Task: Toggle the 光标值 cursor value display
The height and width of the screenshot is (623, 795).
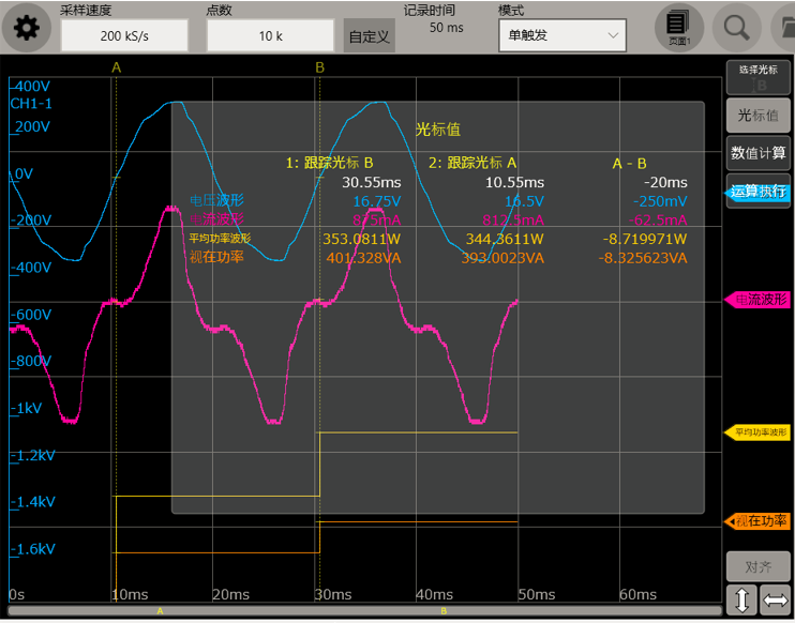Action: (757, 115)
